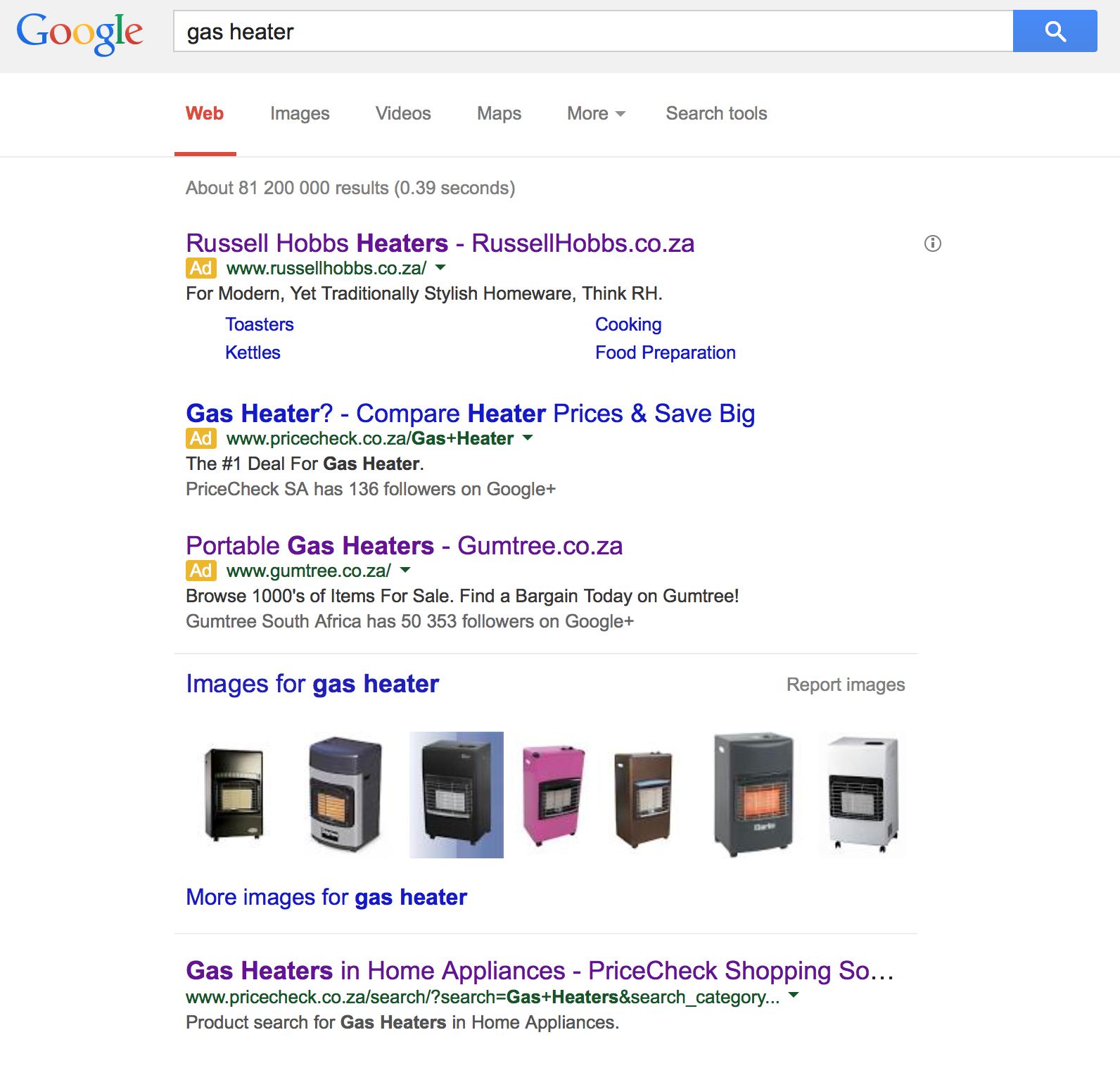Image resolution: width=1120 pixels, height=1068 pixels.
Task: Open the Toasters sitelink
Action: pyautogui.click(x=260, y=324)
